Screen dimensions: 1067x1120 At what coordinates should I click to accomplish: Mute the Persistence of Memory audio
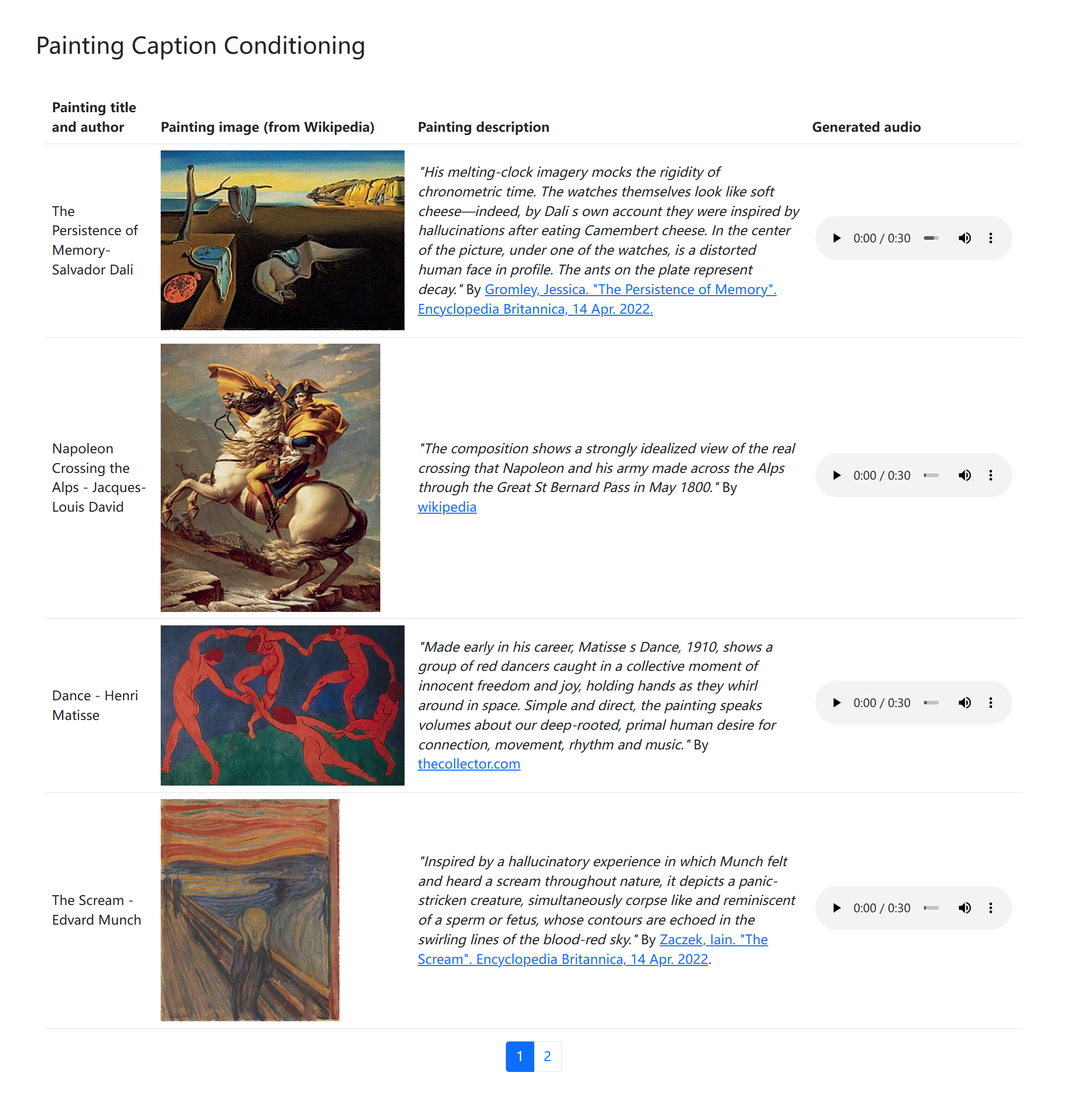coord(965,238)
